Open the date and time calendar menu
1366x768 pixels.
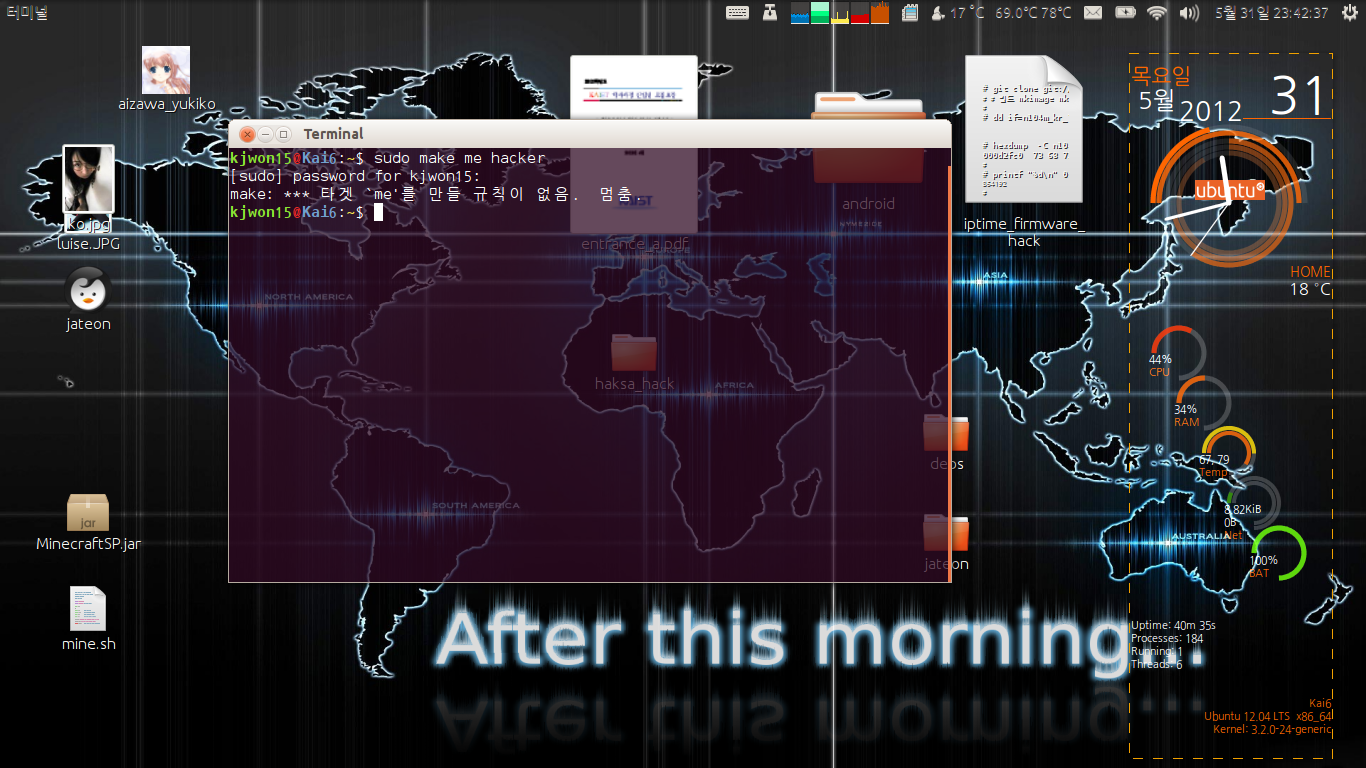pyautogui.click(x=1271, y=13)
